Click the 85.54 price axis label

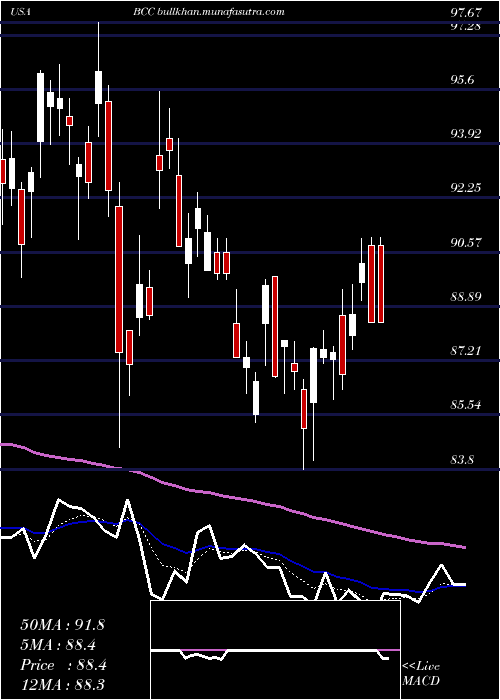tap(466, 405)
